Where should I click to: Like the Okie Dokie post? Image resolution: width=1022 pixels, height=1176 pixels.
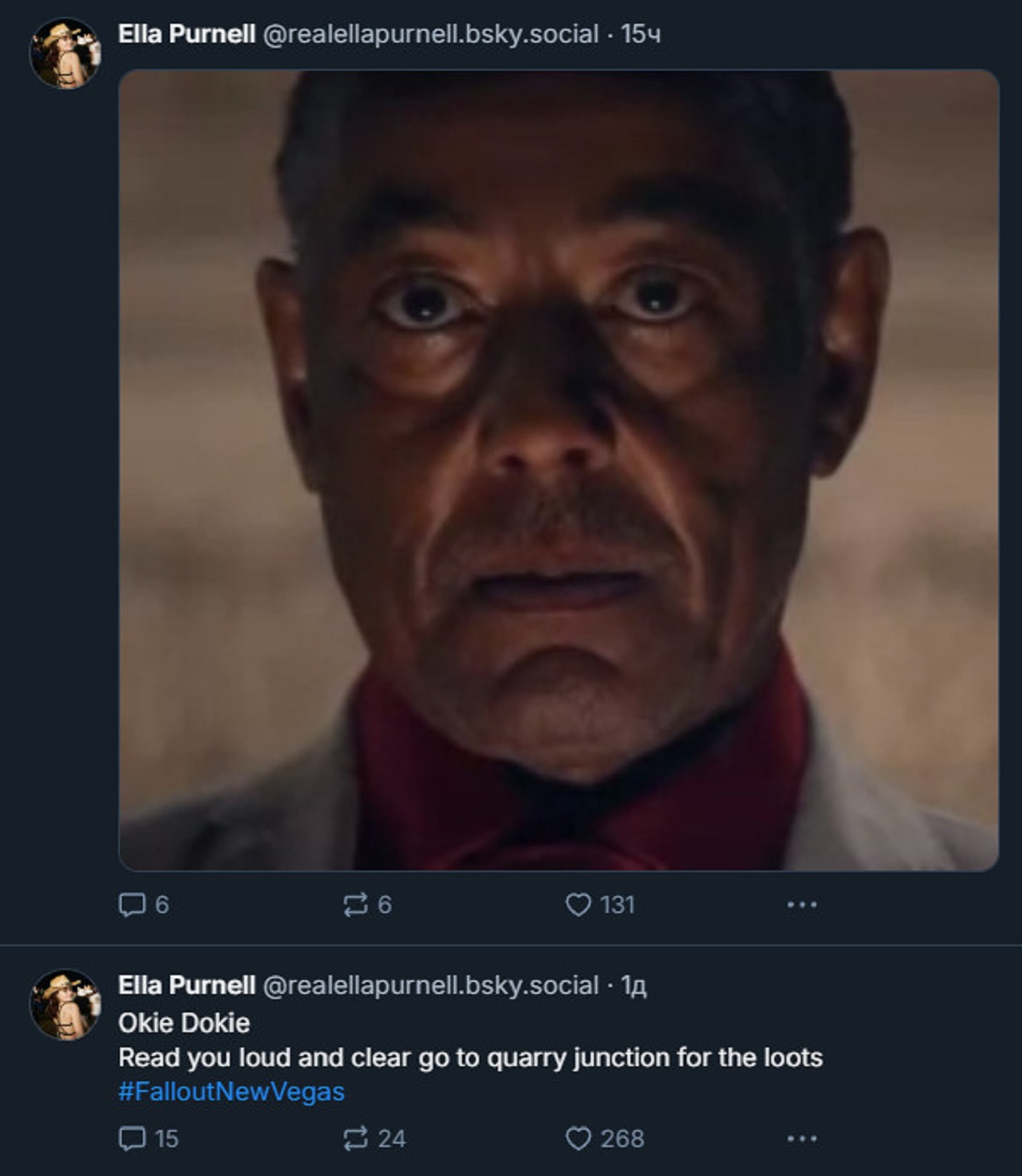point(579,1139)
